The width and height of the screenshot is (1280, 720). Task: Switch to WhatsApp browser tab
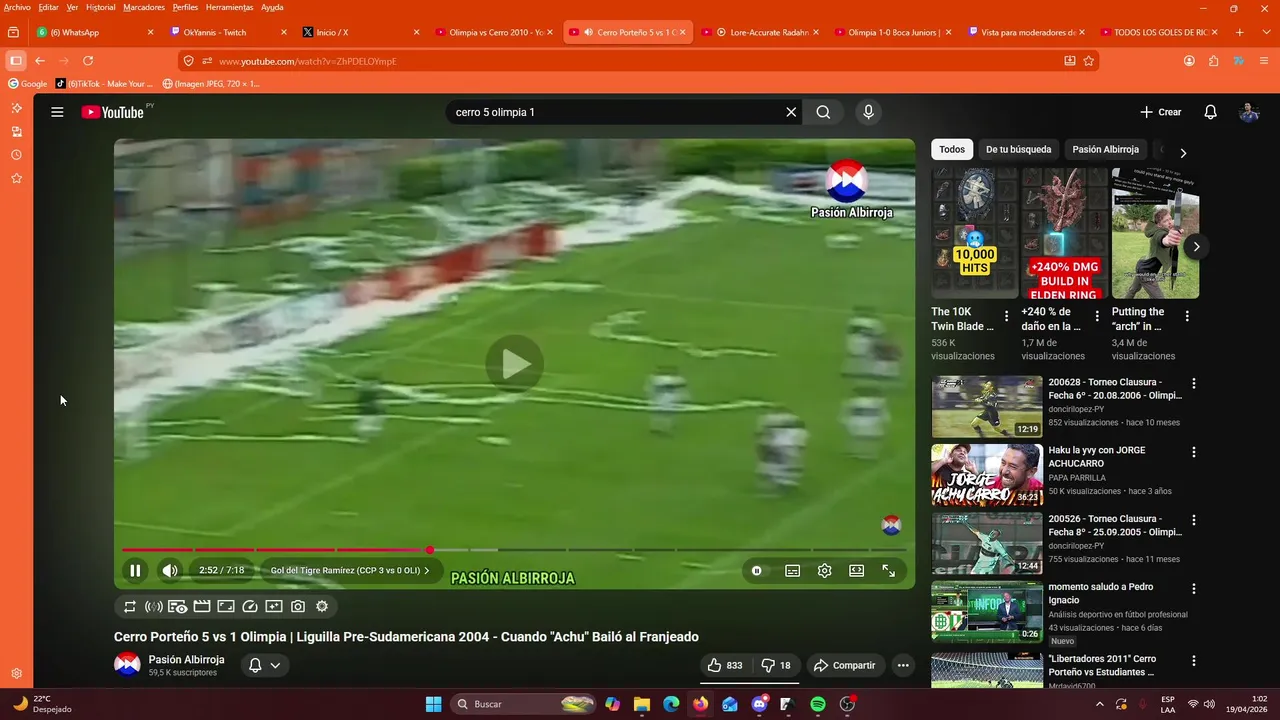(95, 32)
